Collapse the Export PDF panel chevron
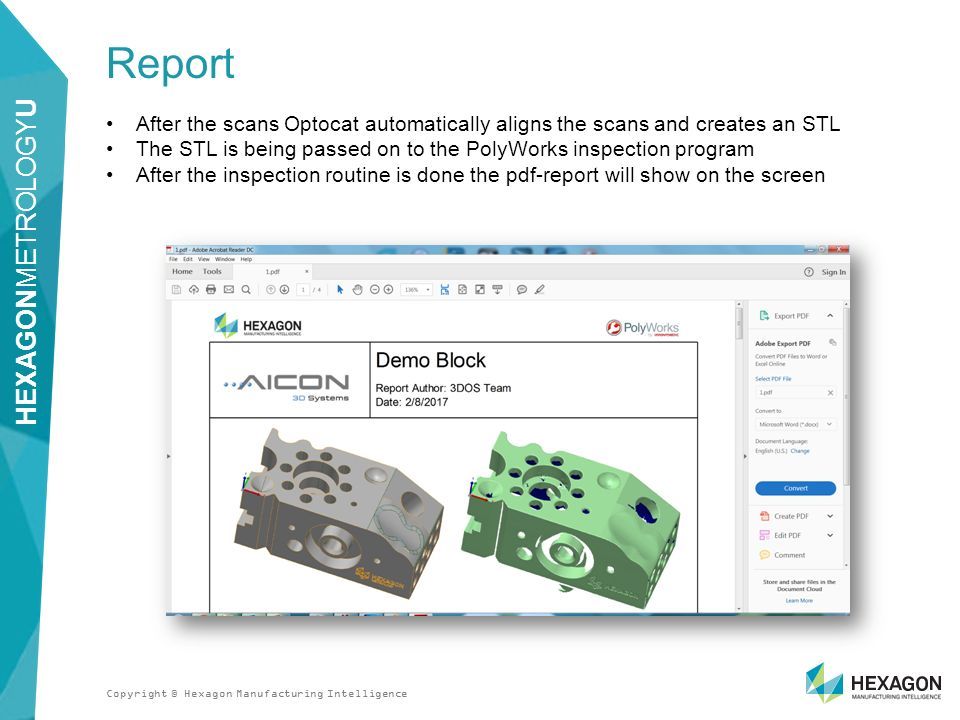The width and height of the screenshot is (960, 720). [x=830, y=315]
